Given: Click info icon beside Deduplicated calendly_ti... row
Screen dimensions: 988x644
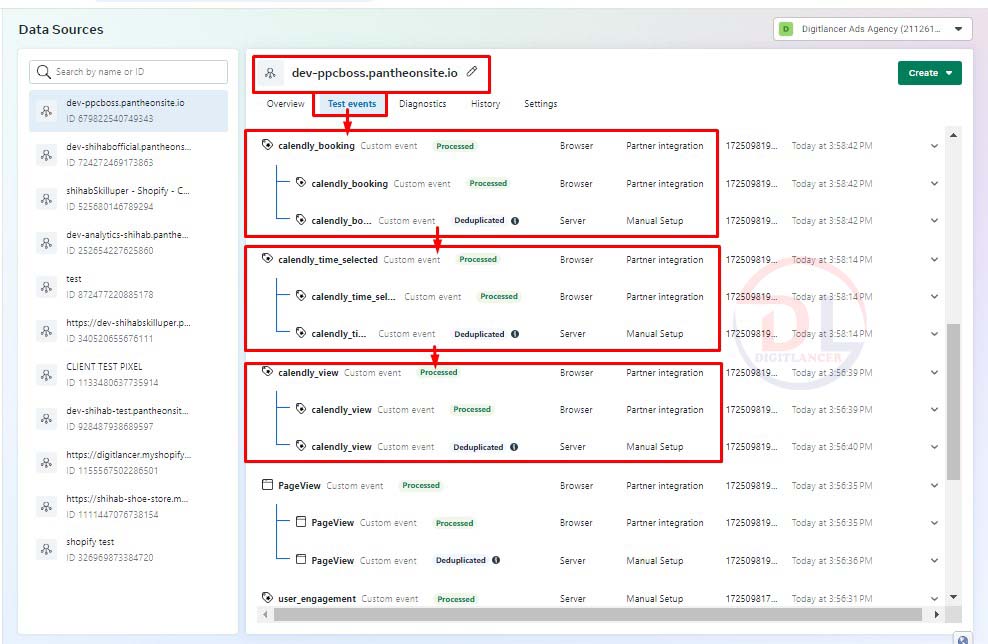Looking at the screenshot, I should [515, 334].
